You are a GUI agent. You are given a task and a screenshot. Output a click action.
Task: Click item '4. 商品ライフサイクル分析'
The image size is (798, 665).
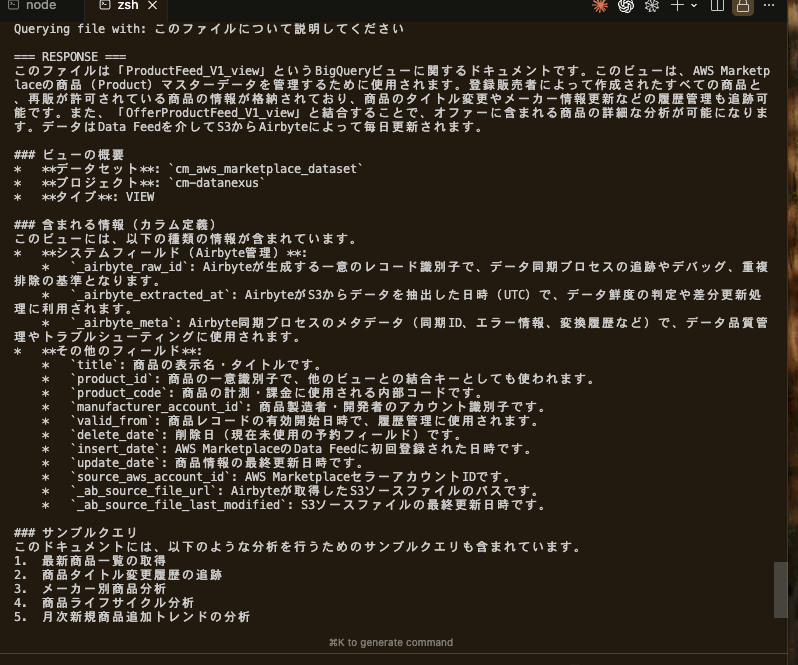coord(104,603)
